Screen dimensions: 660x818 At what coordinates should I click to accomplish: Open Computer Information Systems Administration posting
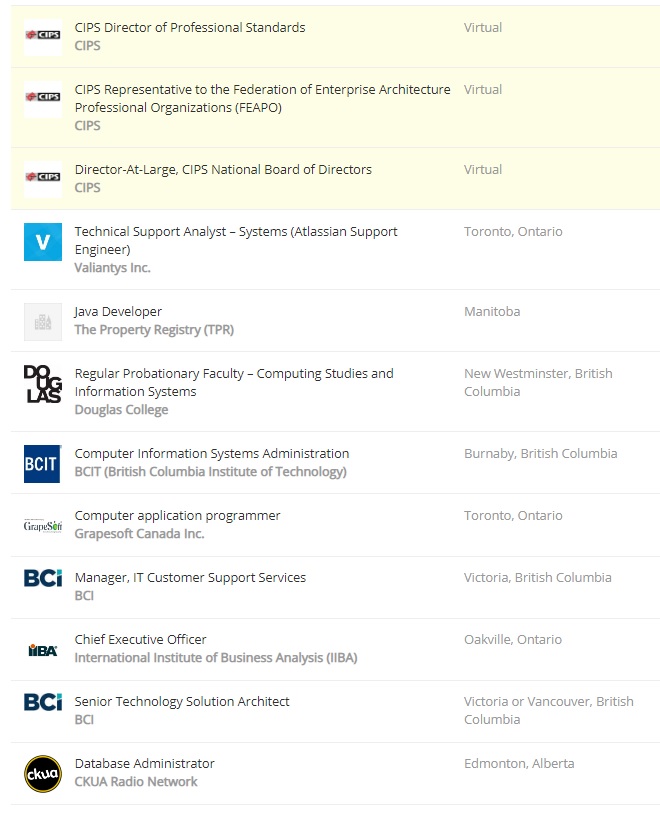point(212,454)
